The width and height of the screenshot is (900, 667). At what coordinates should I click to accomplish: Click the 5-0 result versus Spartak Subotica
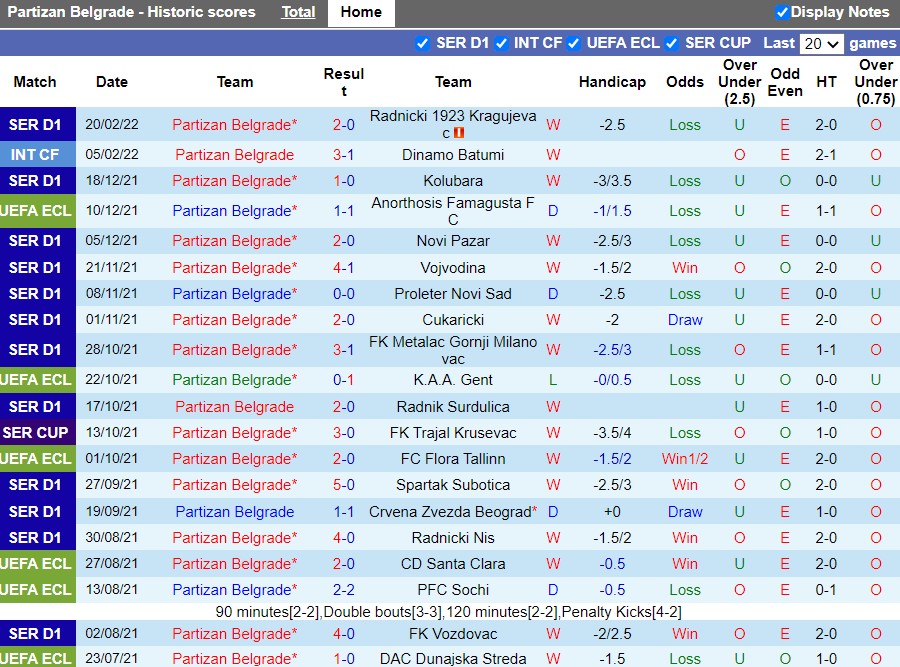tap(344, 485)
